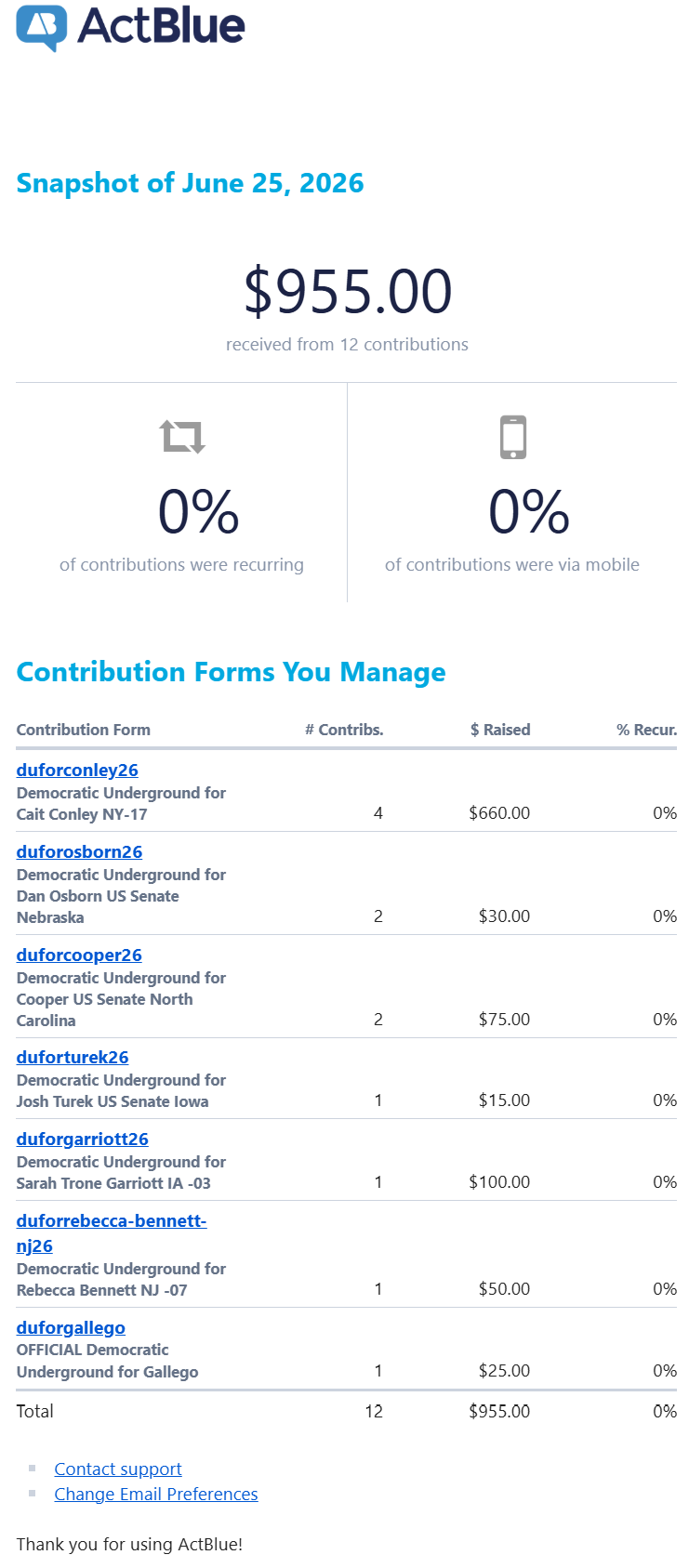Click the Contact support link
Image resolution: width=689 pixels, height=1568 pixels.
coord(118,1469)
